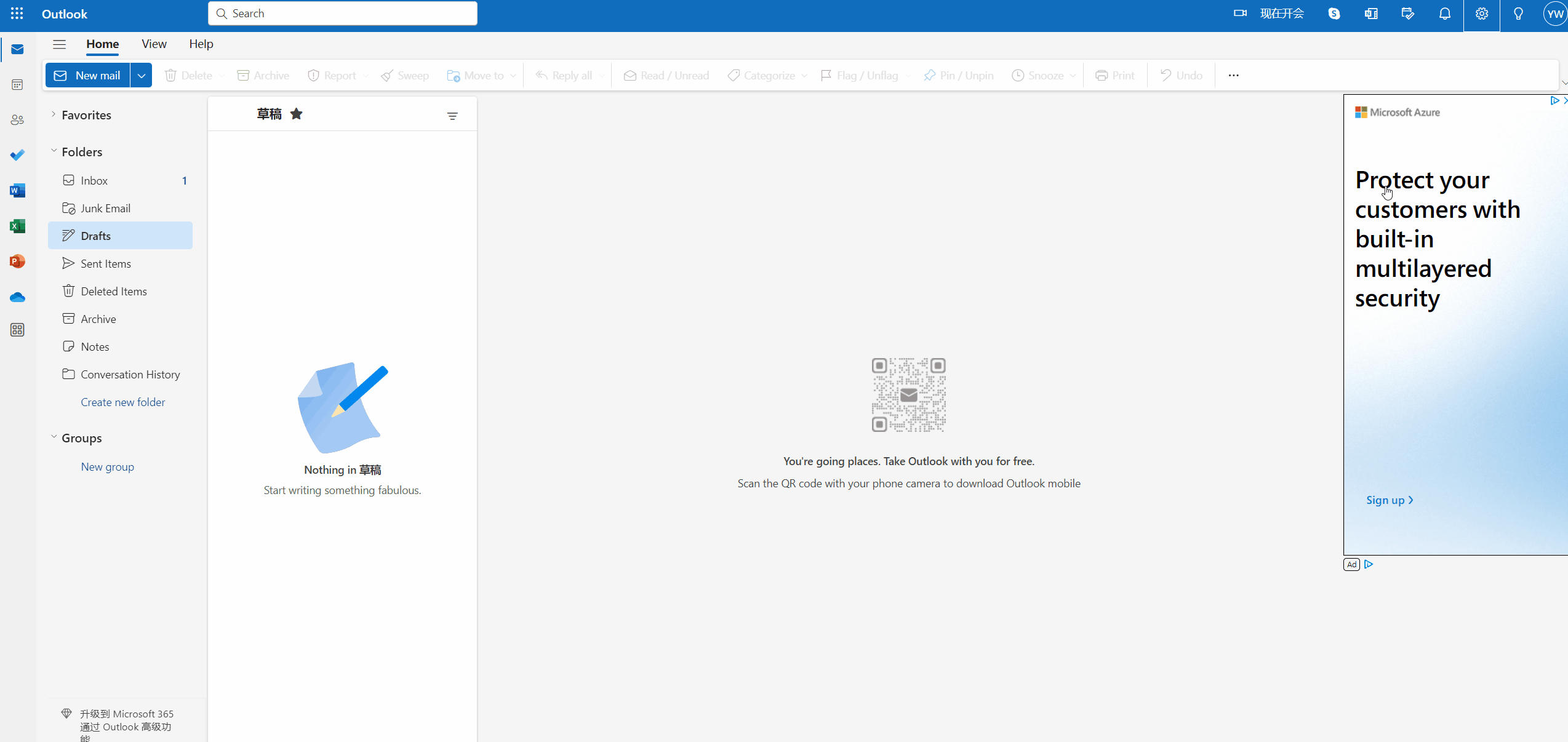
Task: Open the YW account avatar
Action: [1556, 14]
